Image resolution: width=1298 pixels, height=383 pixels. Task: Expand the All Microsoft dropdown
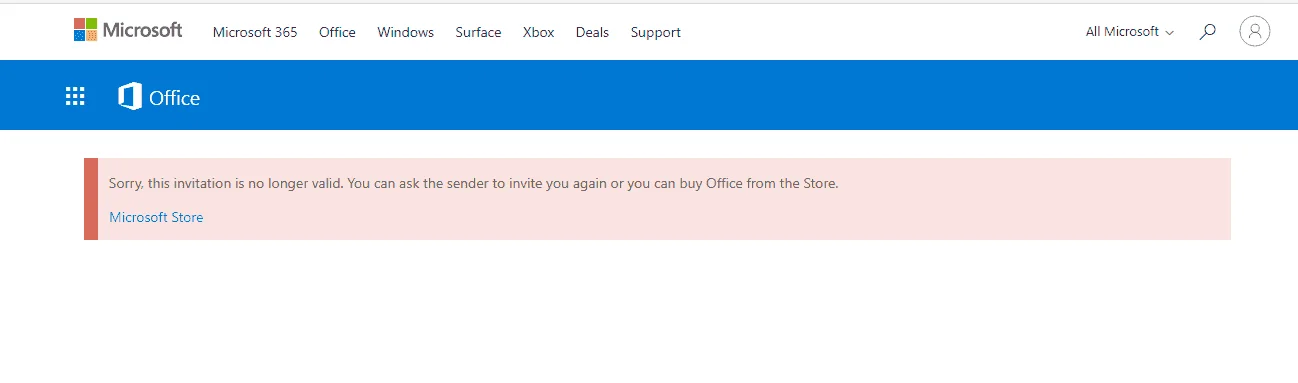(1130, 32)
